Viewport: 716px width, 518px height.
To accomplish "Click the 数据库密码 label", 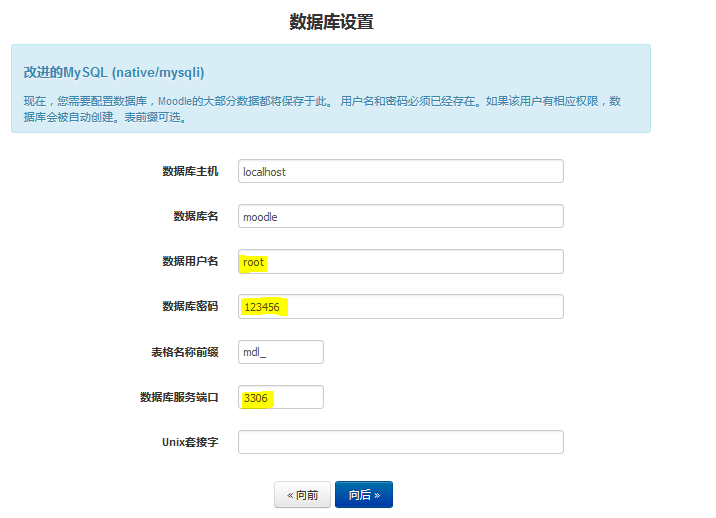I will pos(190,306).
